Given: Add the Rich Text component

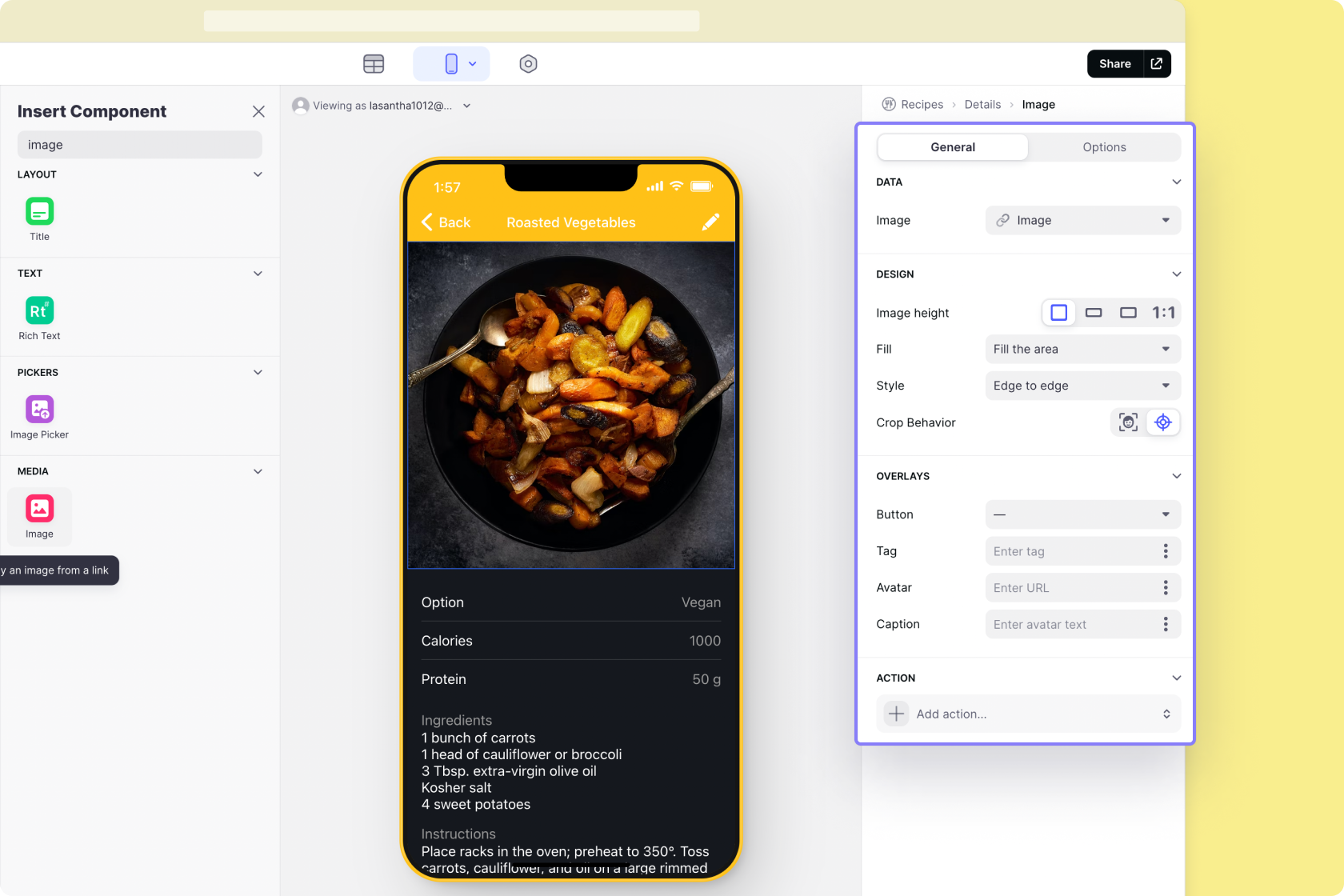Looking at the screenshot, I should click(x=39, y=310).
